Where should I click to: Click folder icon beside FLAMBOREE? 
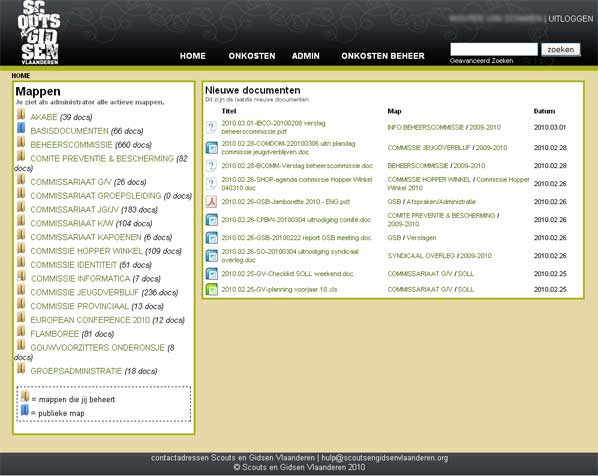click(21, 331)
